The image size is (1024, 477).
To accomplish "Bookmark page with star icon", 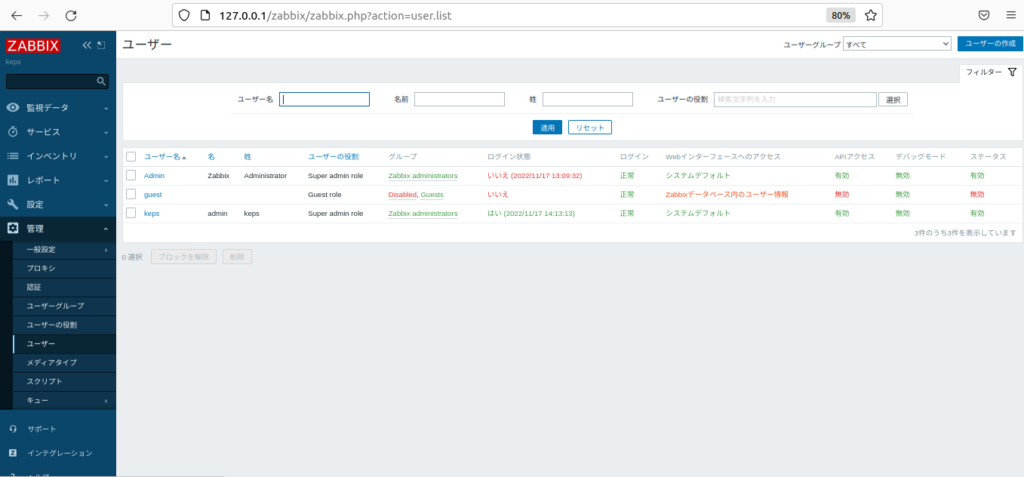I will pos(871,16).
